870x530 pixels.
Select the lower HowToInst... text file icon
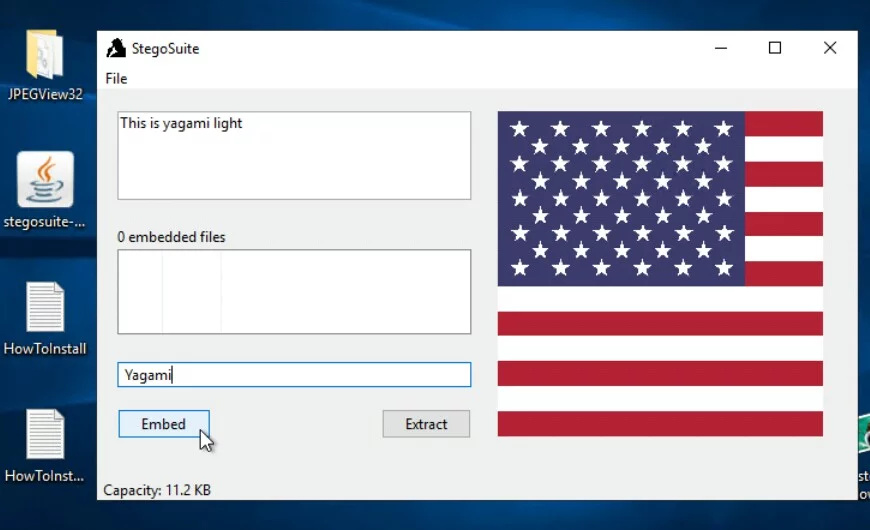click(45, 435)
